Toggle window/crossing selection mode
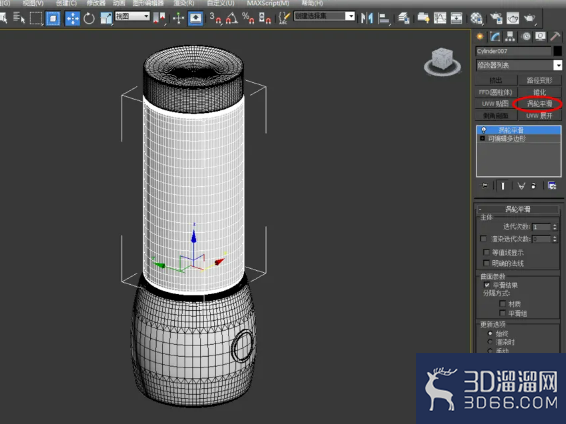Image resolution: width=566 pixels, height=424 pixels. point(53,18)
